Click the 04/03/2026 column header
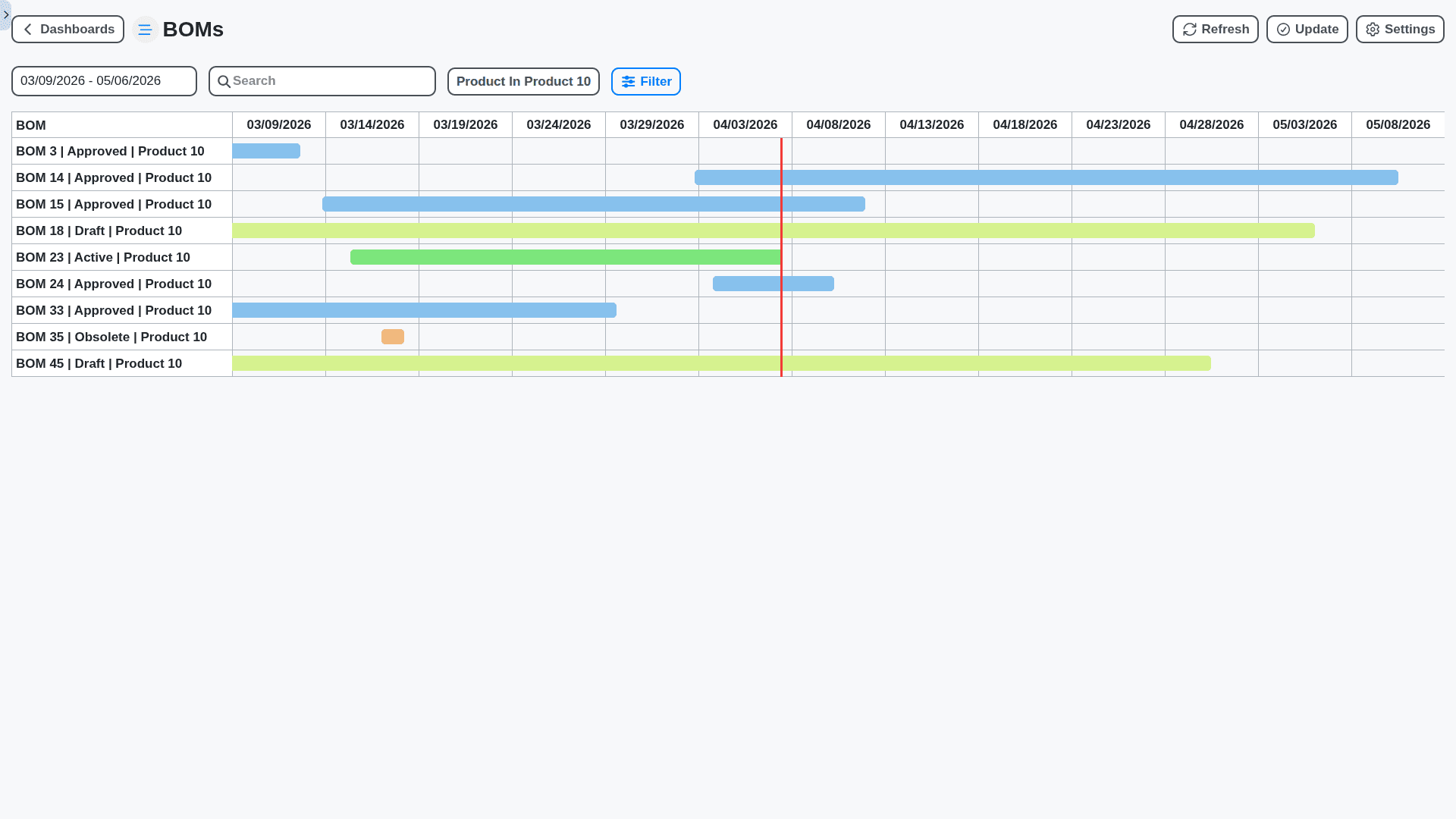Screen dimensions: 1456x819 click(745, 124)
